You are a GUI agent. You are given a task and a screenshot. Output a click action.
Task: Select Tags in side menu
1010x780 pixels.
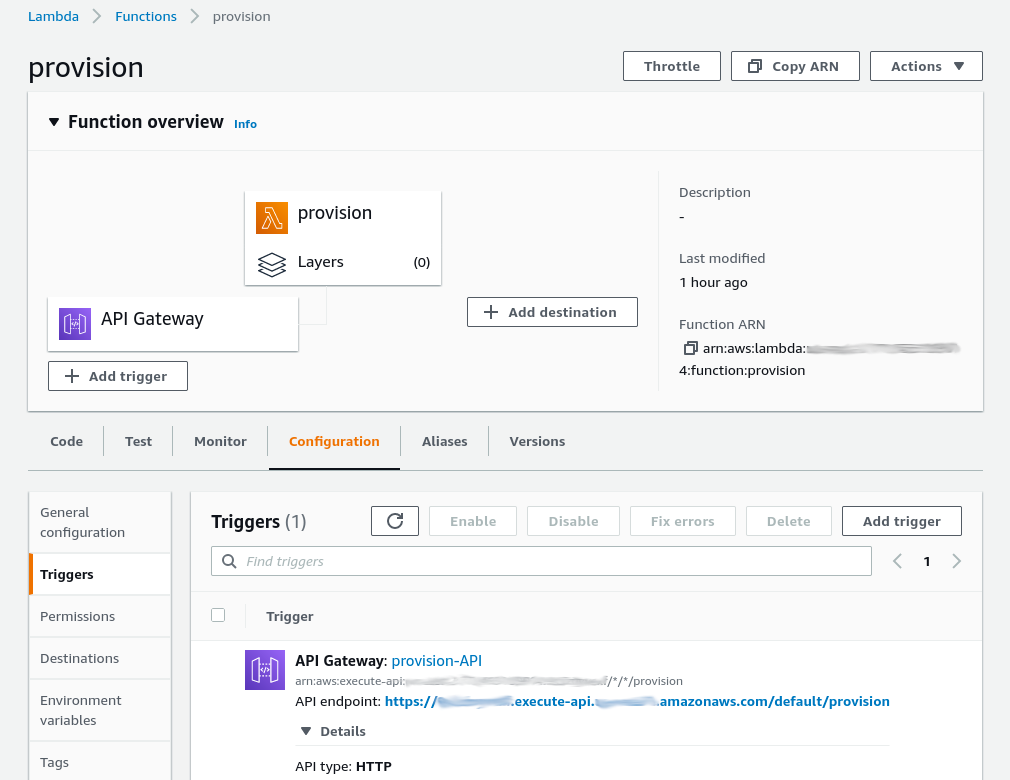(x=100, y=762)
